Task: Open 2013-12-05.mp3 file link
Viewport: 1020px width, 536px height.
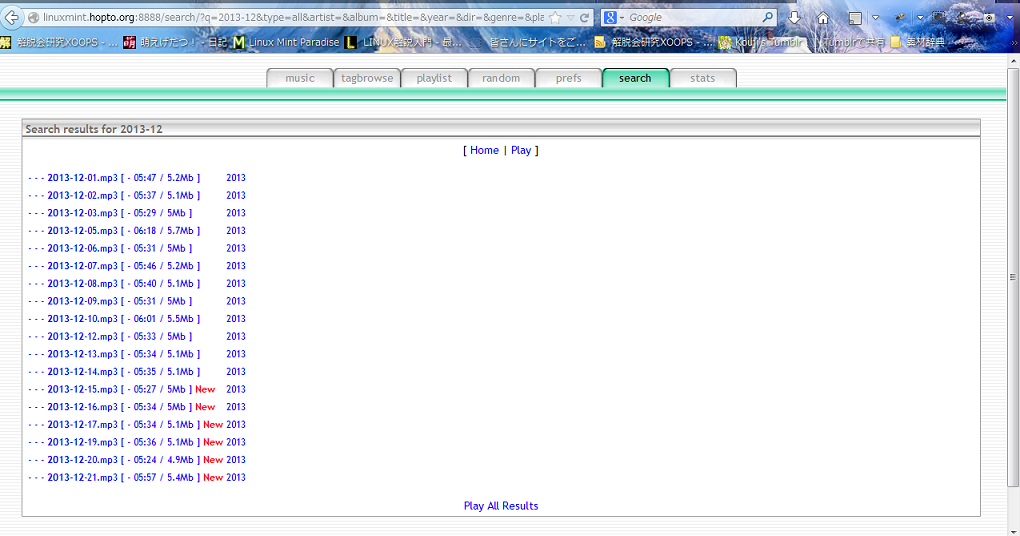Action: pyautogui.click(x=83, y=230)
